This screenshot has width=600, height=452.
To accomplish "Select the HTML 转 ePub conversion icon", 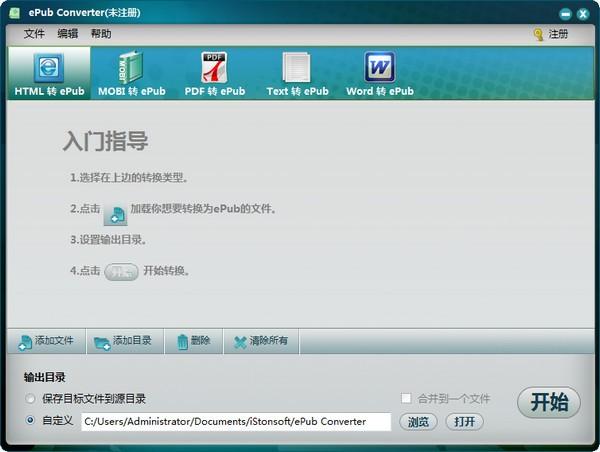I will 49,69.
